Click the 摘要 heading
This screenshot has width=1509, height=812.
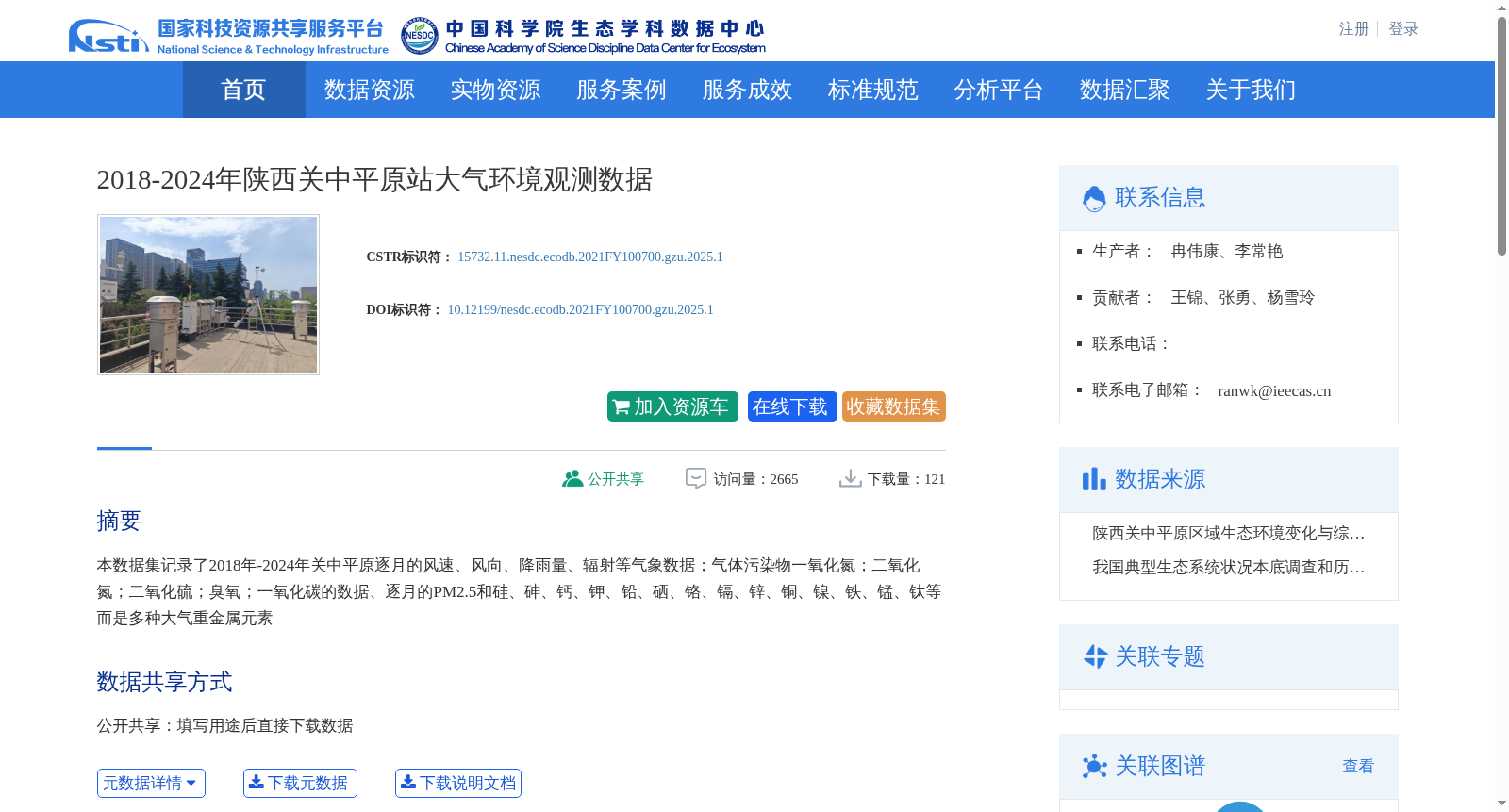[x=119, y=521]
